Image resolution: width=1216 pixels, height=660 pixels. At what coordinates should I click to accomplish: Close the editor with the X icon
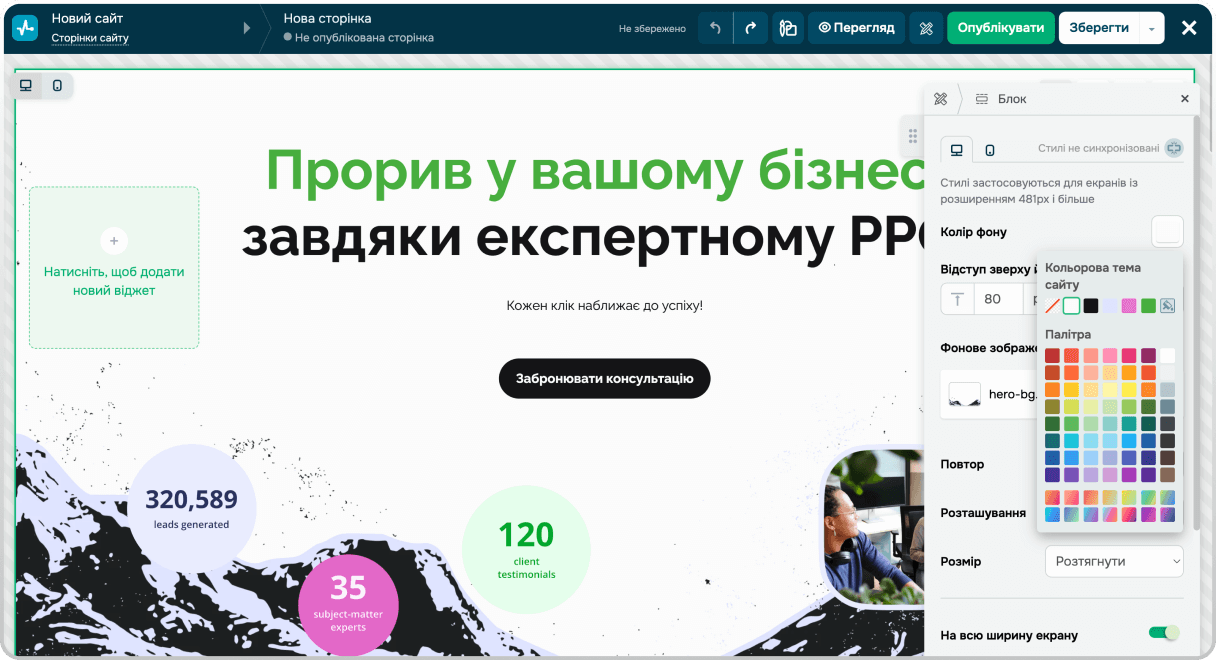click(1189, 28)
